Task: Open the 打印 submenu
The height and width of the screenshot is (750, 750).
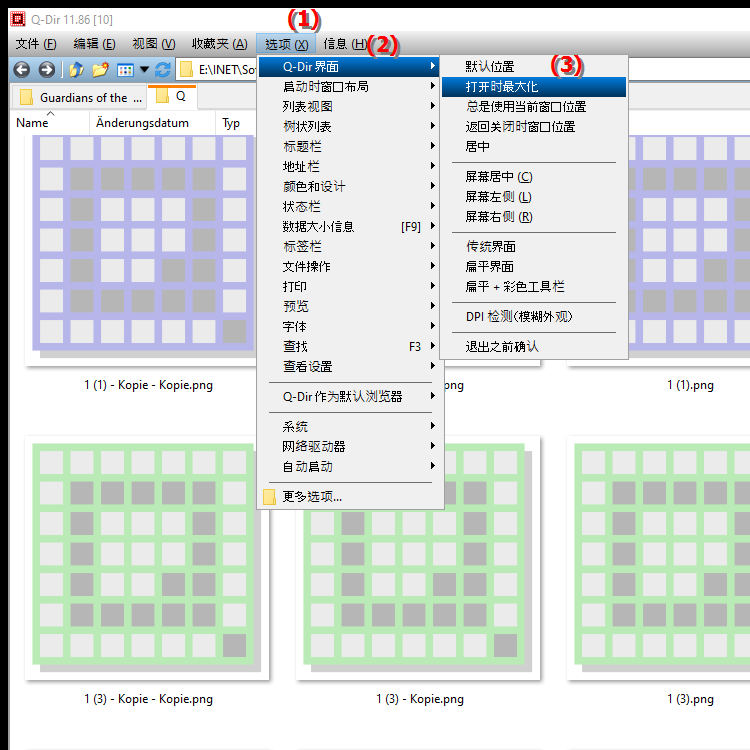Action: 350,287
